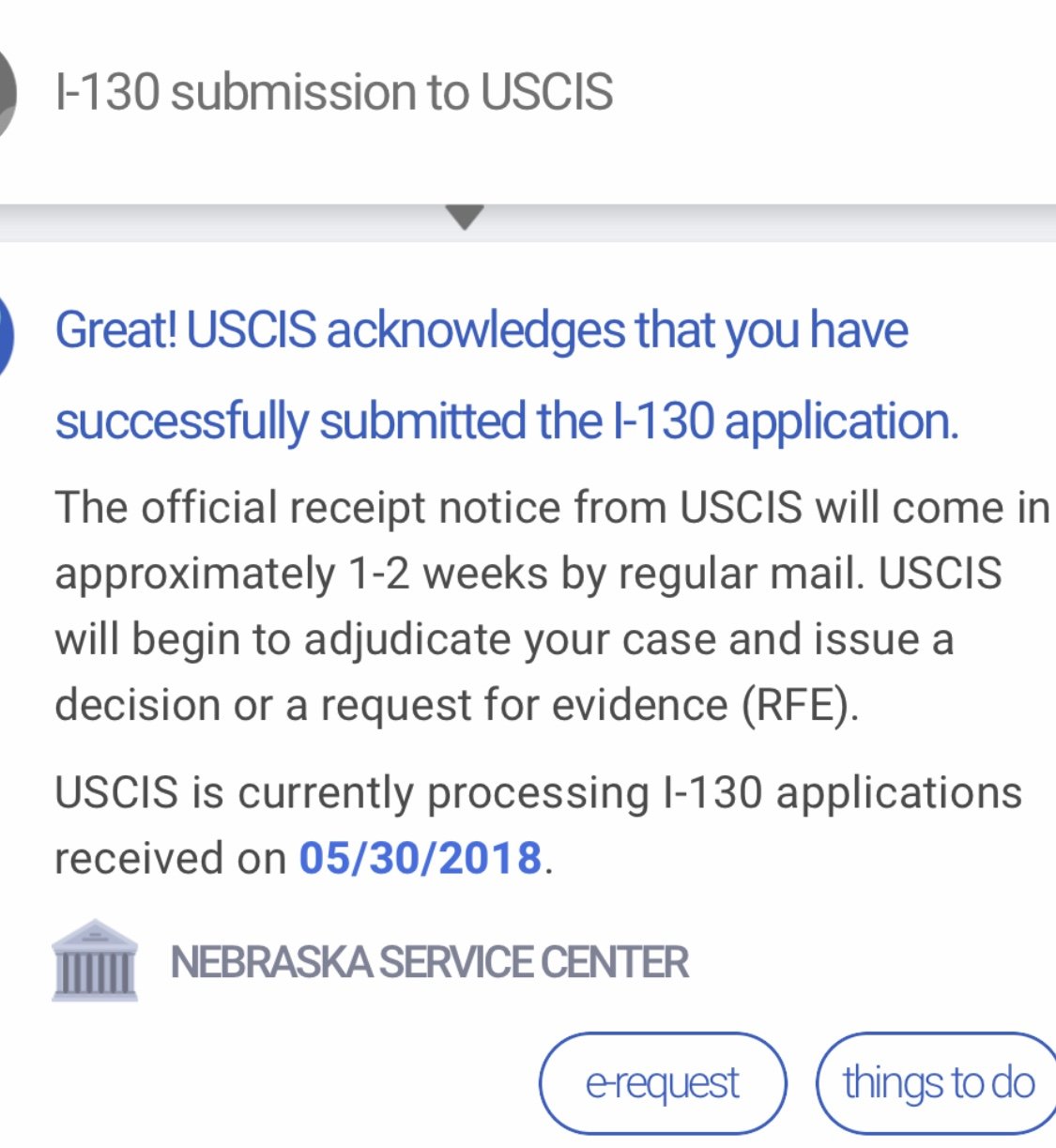This screenshot has width=1056, height=1148.
Task: Tap the e-request button
Action: click(663, 1082)
